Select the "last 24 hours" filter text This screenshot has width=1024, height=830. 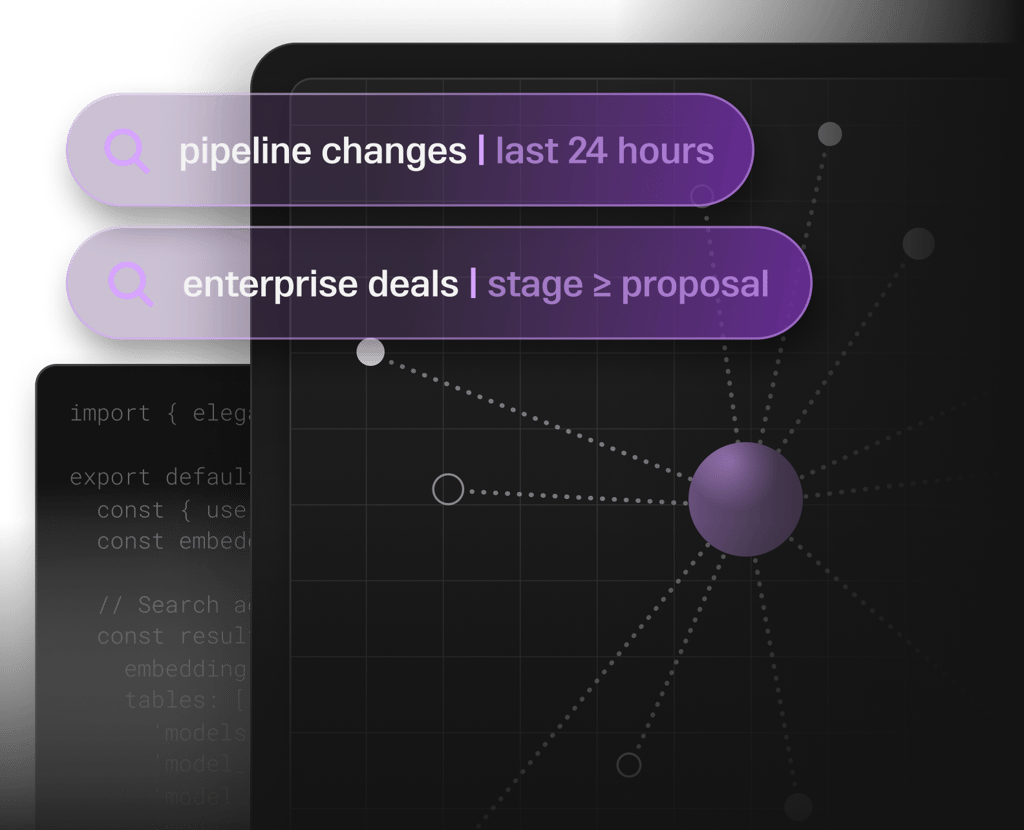click(605, 152)
